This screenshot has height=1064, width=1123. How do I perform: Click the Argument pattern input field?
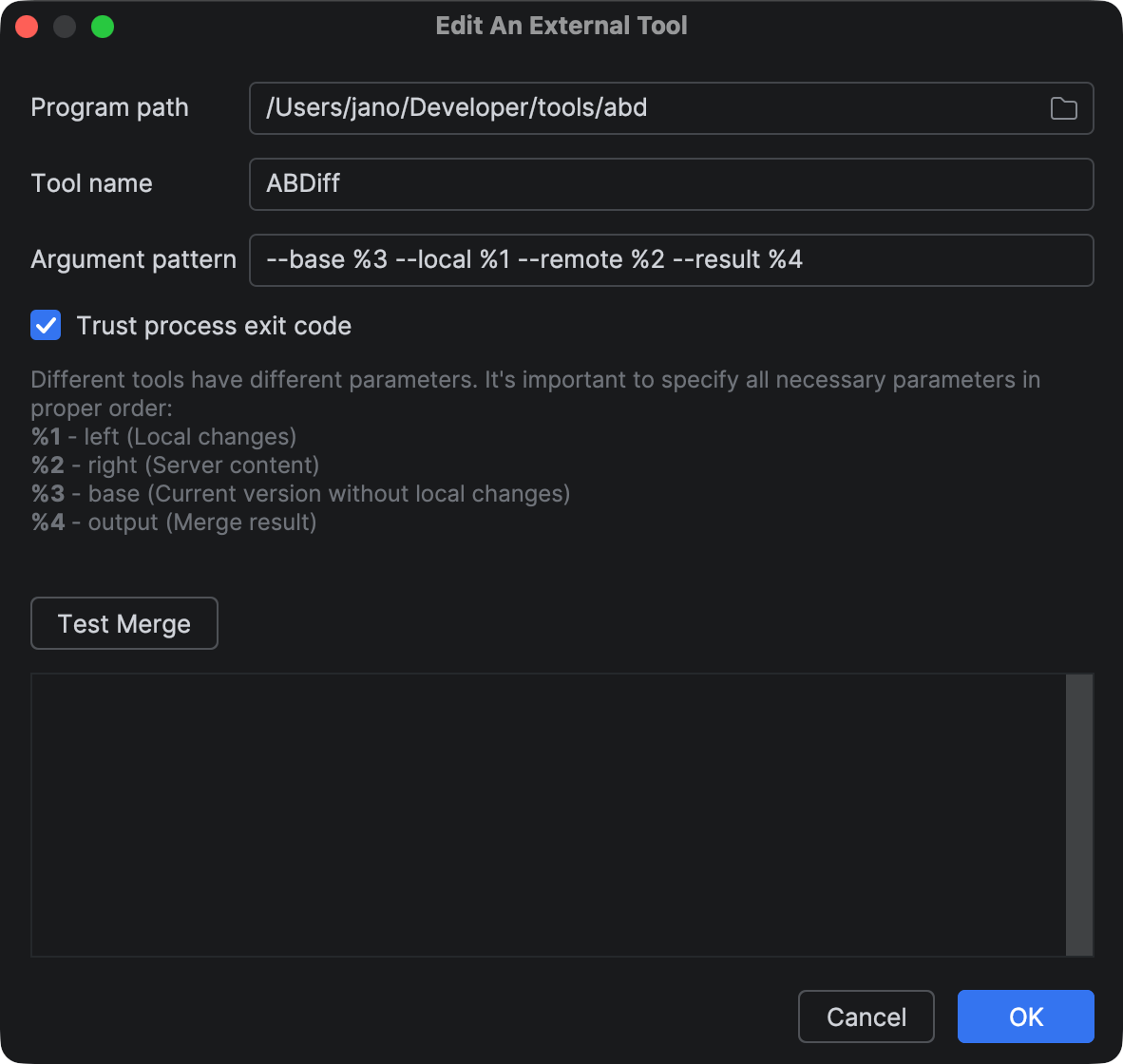click(665, 259)
